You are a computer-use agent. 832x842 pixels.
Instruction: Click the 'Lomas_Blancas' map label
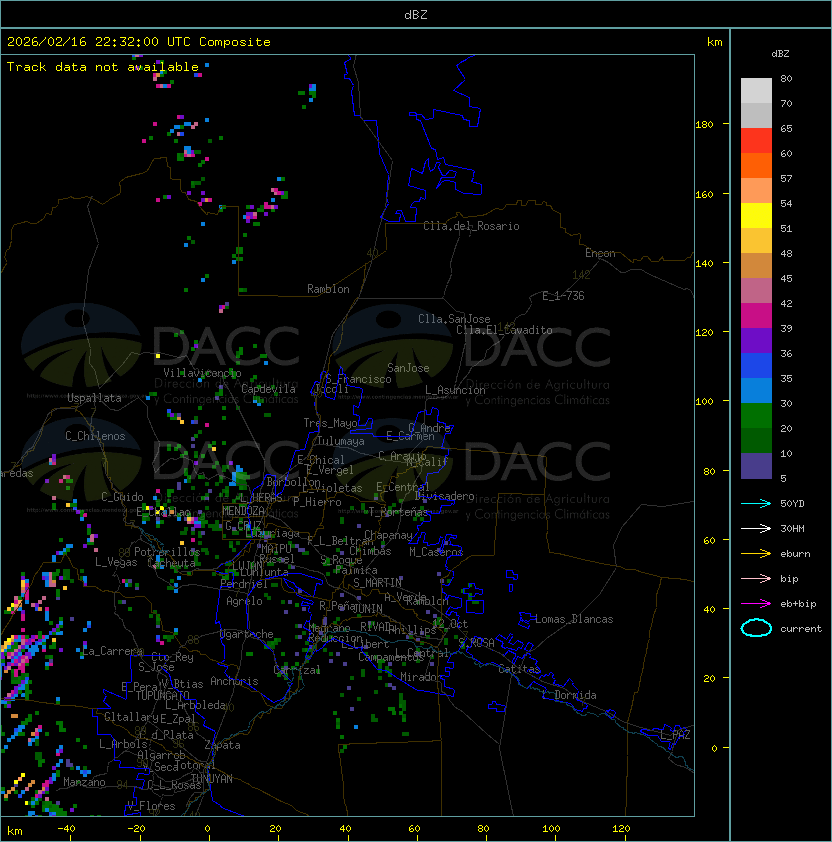point(574,619)
